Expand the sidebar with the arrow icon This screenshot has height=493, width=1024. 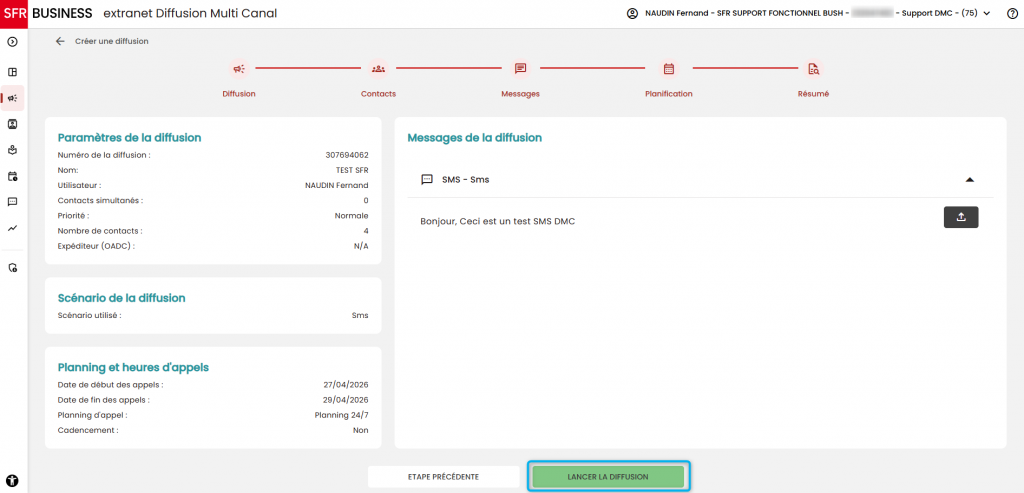coord(12,42)
